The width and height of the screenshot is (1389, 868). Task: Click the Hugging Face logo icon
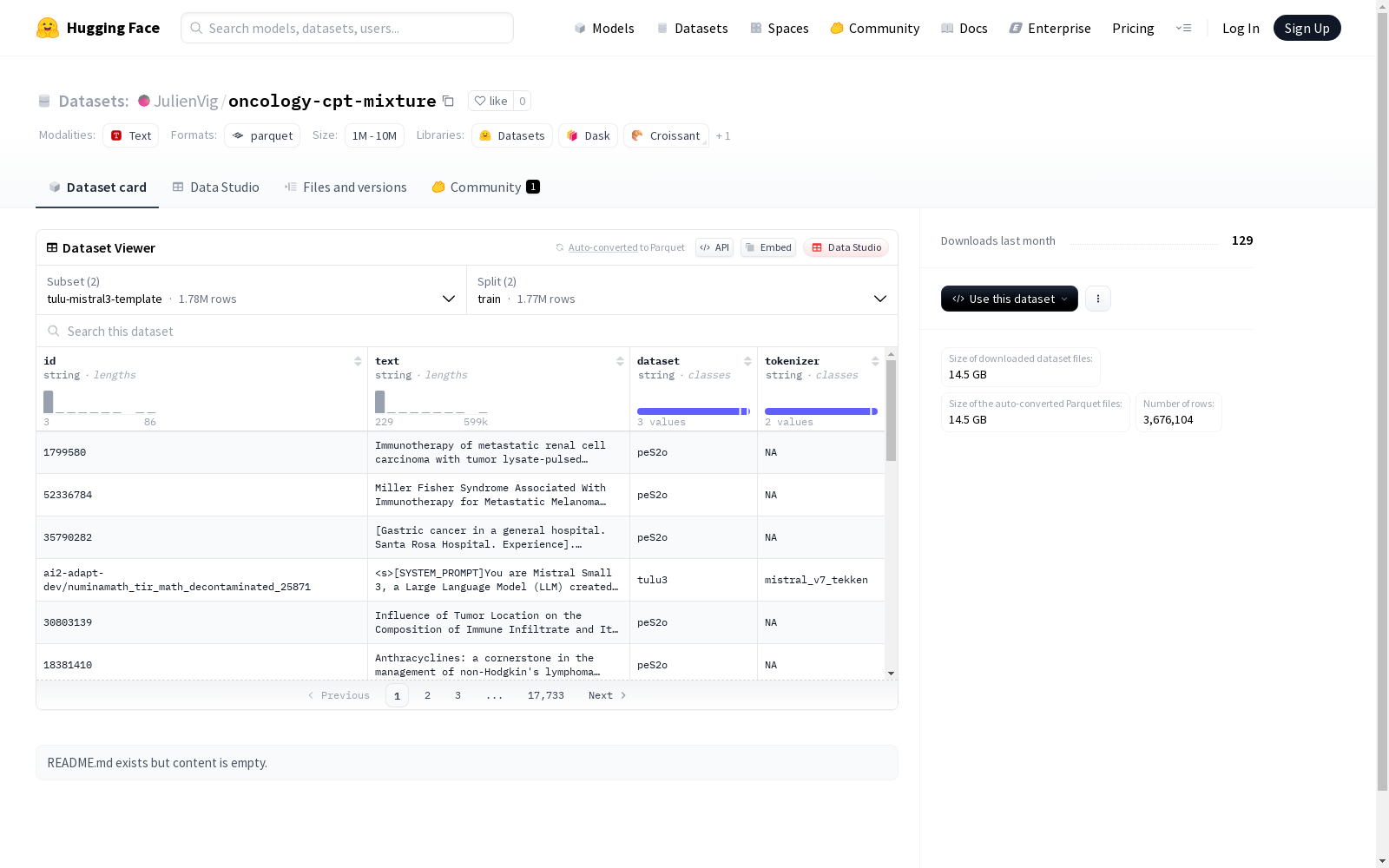tap(48, 28)
